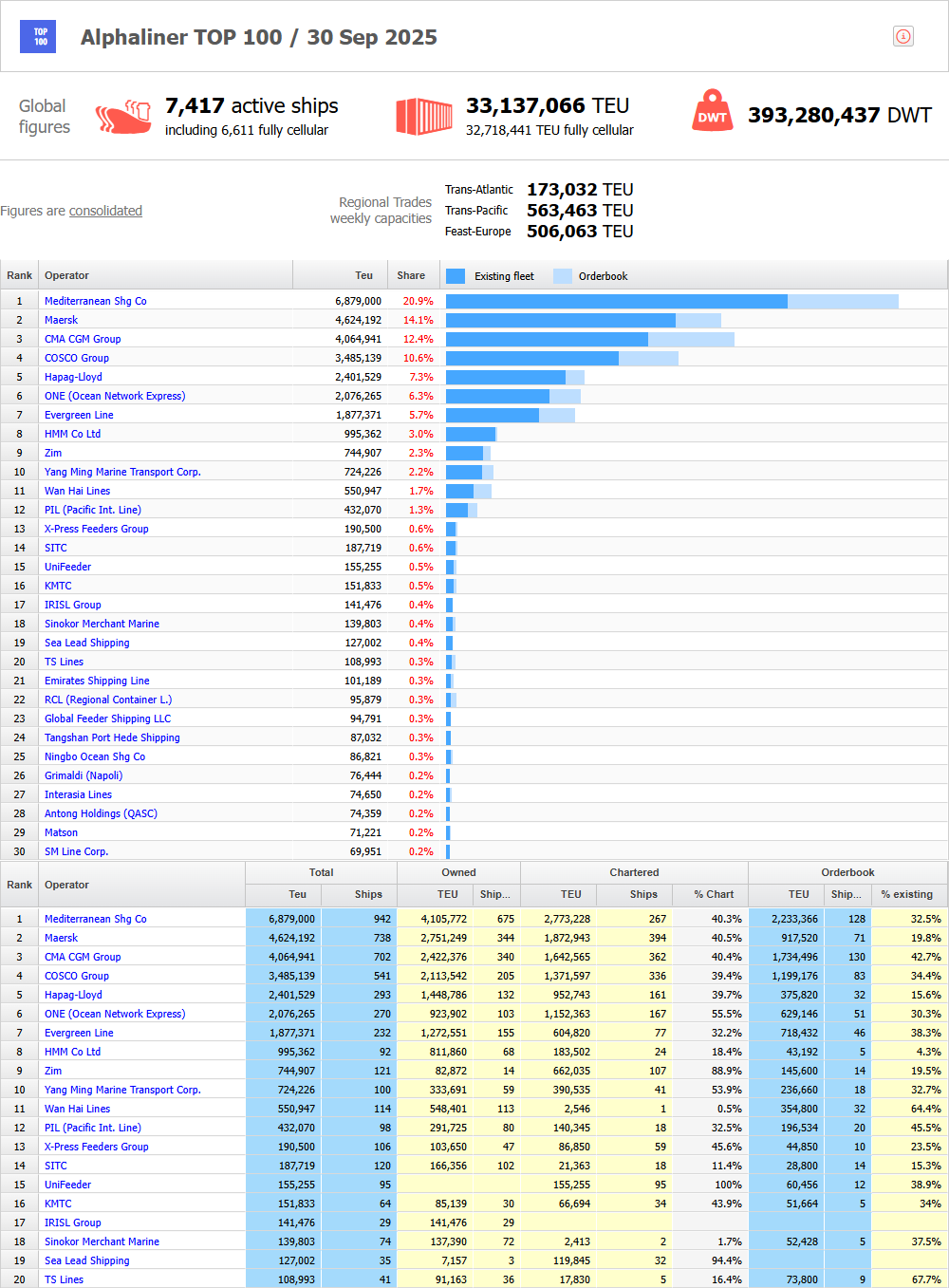Open Mediterranean Shg Co in chart list
The height and width of the screenshot is (1288, 949).
95,301
